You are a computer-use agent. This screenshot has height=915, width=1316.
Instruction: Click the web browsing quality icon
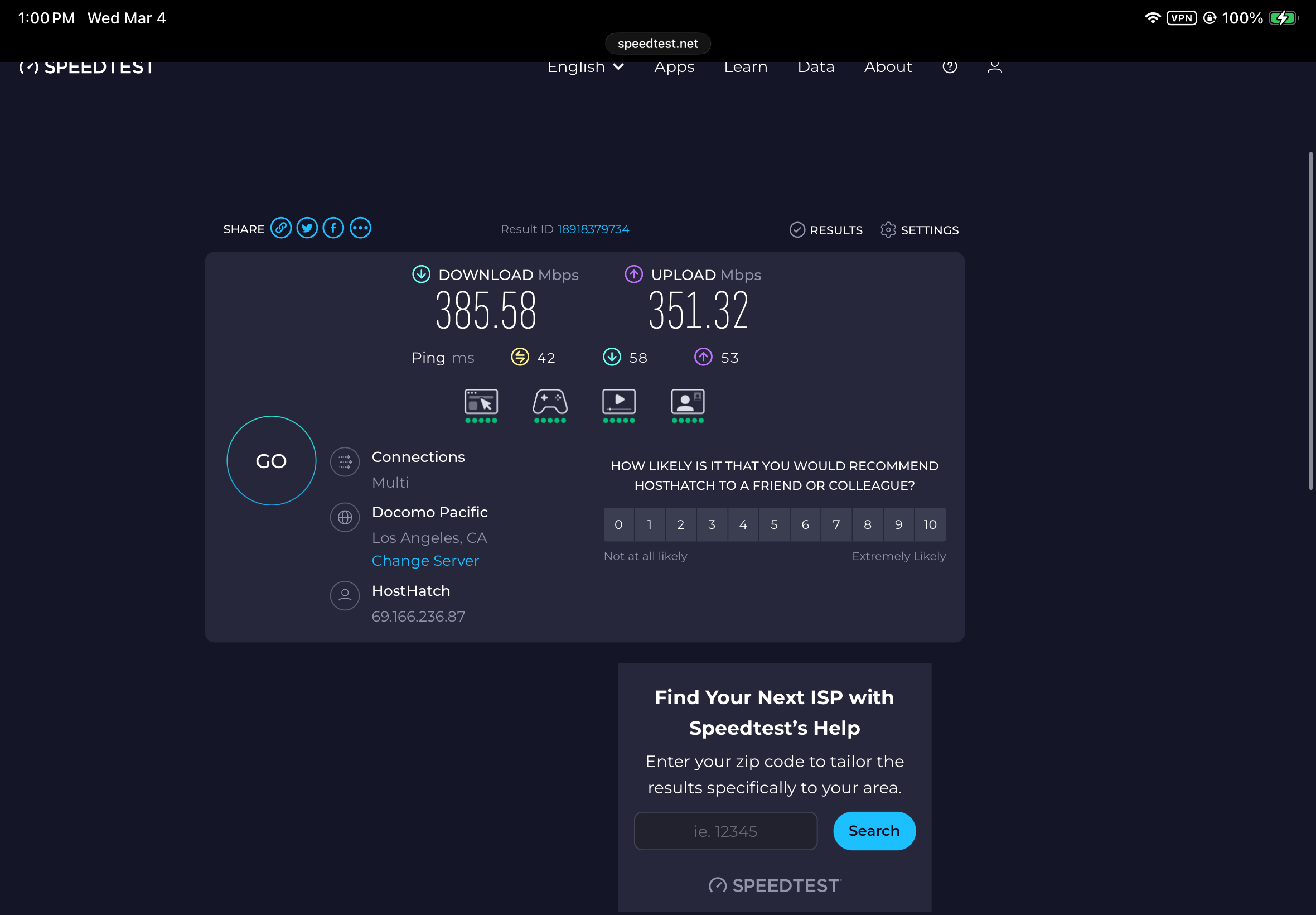pos(481,402)
